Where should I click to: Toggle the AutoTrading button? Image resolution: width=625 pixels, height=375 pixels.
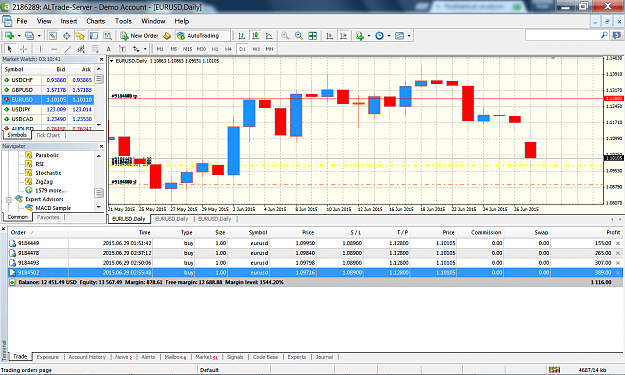[x=199, y=36]
